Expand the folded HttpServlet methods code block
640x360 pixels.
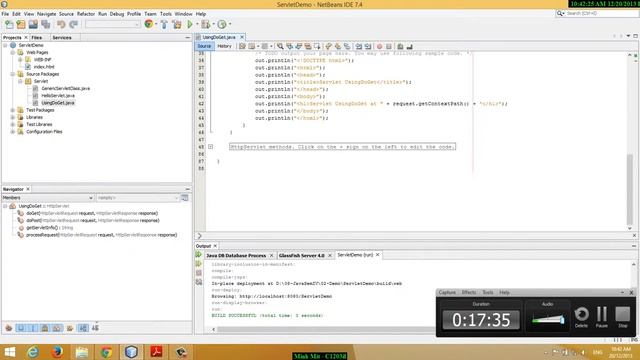tap(211, 147)
